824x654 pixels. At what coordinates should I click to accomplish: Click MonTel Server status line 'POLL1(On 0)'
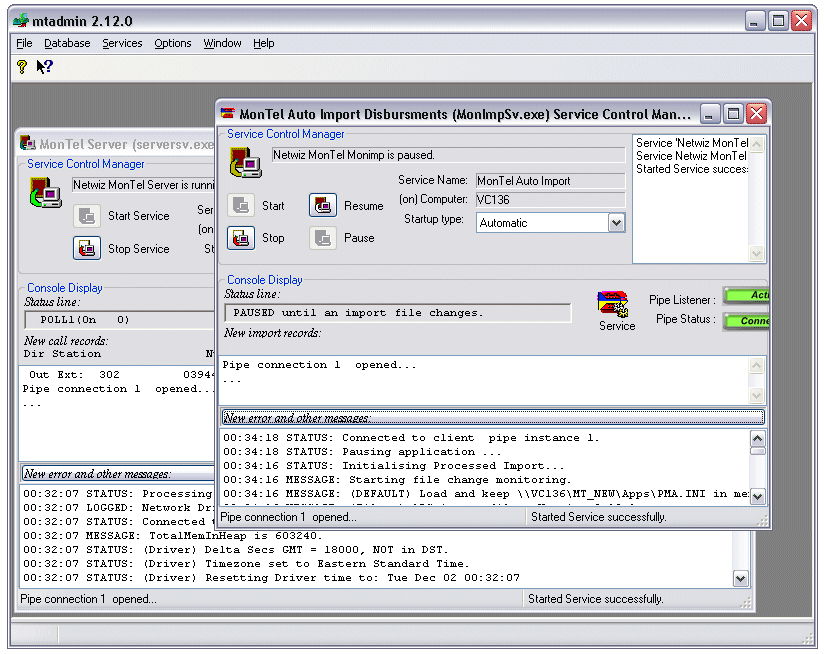pos(120,320)
